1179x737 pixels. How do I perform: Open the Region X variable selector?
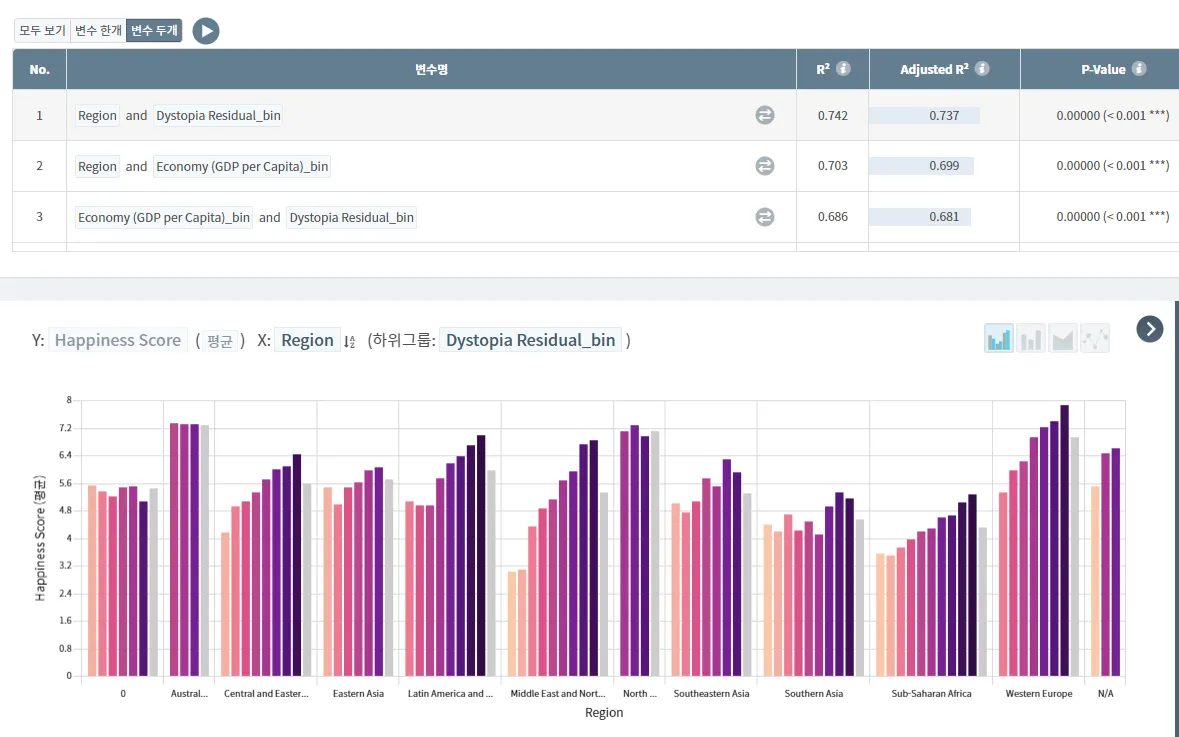point(307,340)
